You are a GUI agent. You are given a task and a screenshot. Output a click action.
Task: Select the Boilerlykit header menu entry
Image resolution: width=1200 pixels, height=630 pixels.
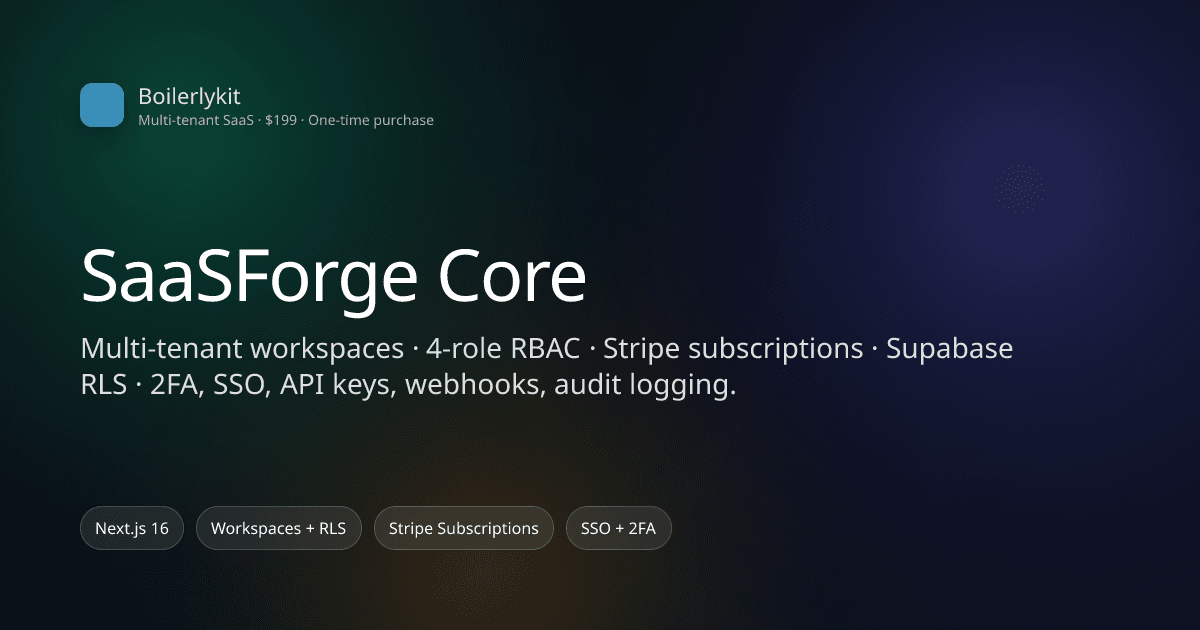190,97
